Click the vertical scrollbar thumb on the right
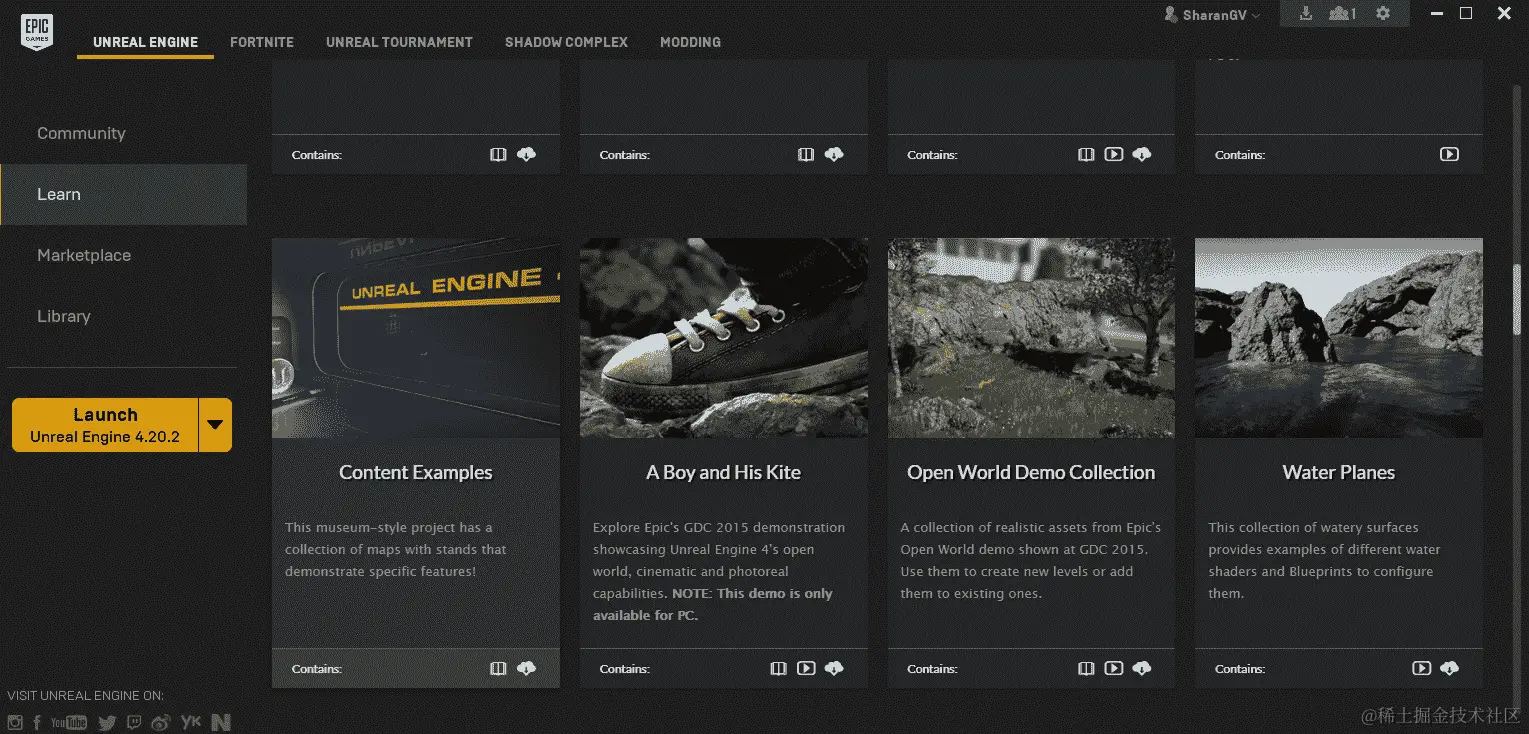 click(x=1516, y=298)
